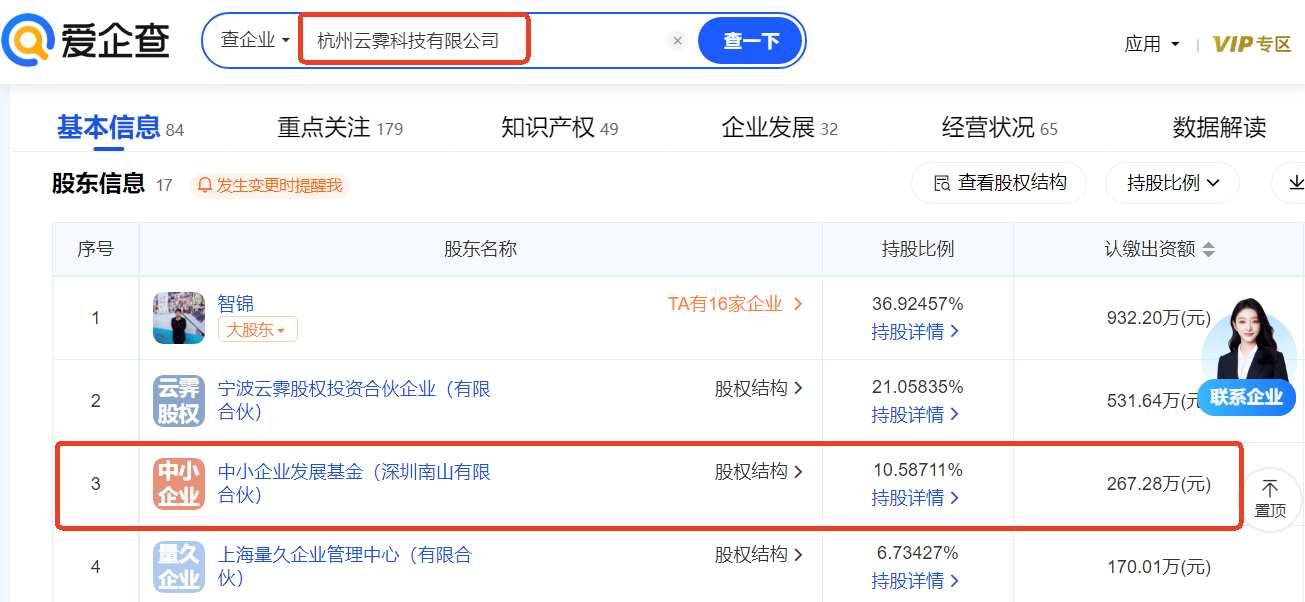Screen dimensions: 1305x602
Task: Clear the search box with the X icon
Action: (677, 41)
